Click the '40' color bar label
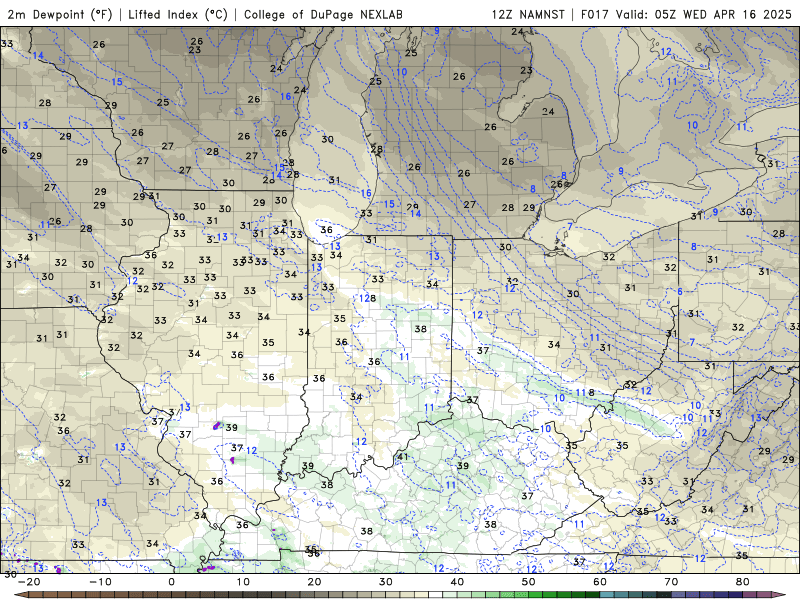 click(x=457, y=582)
